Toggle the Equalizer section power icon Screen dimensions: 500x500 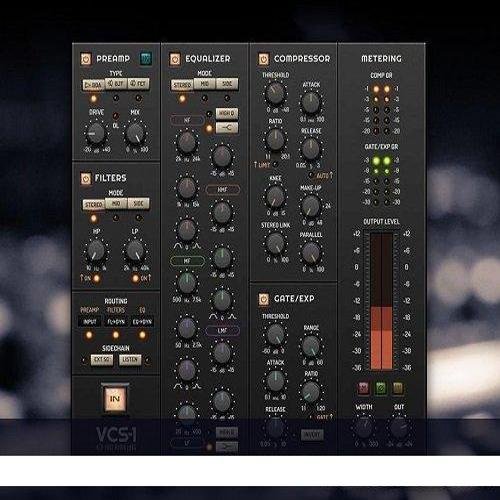(175, 59)
